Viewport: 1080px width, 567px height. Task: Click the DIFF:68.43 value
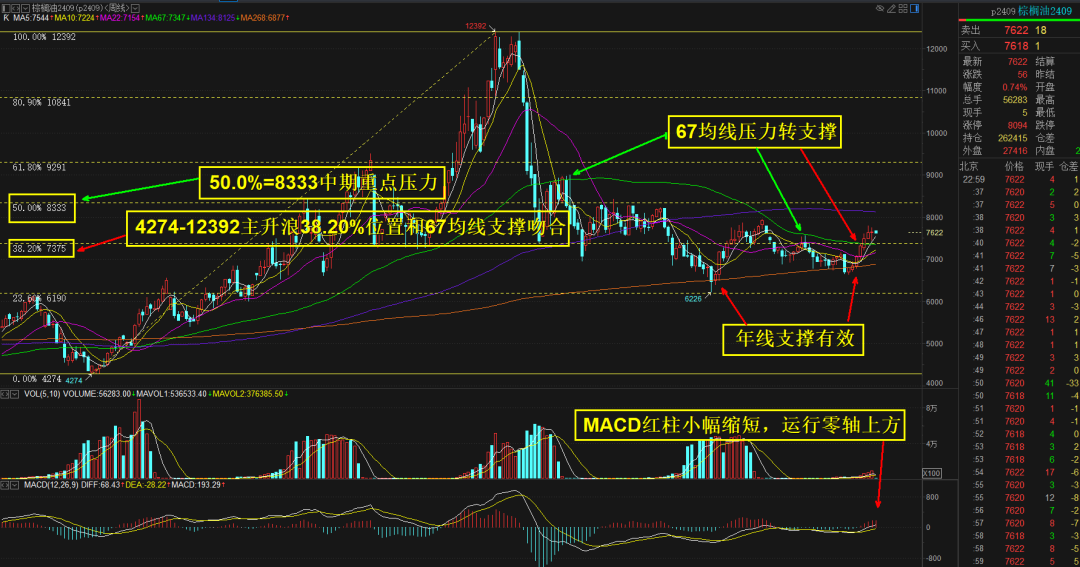100,485
